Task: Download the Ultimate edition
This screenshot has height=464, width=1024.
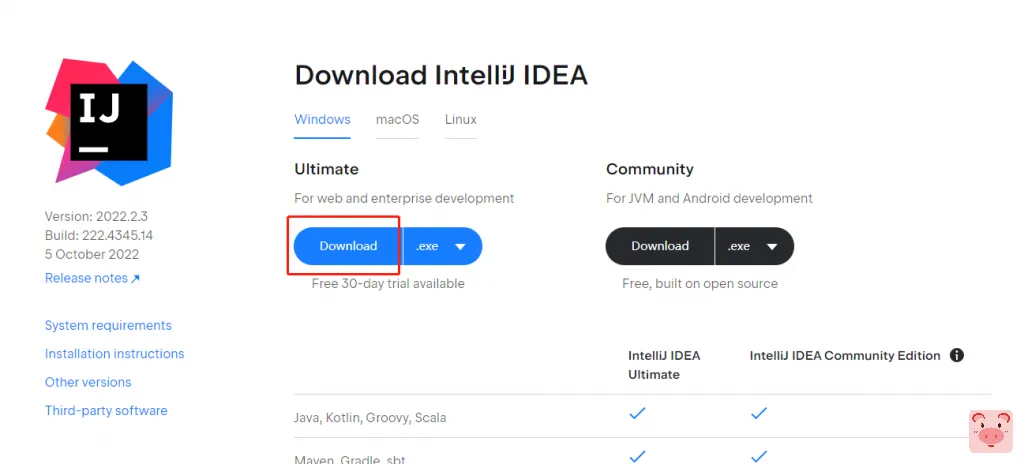Action: tap(348, 246)
